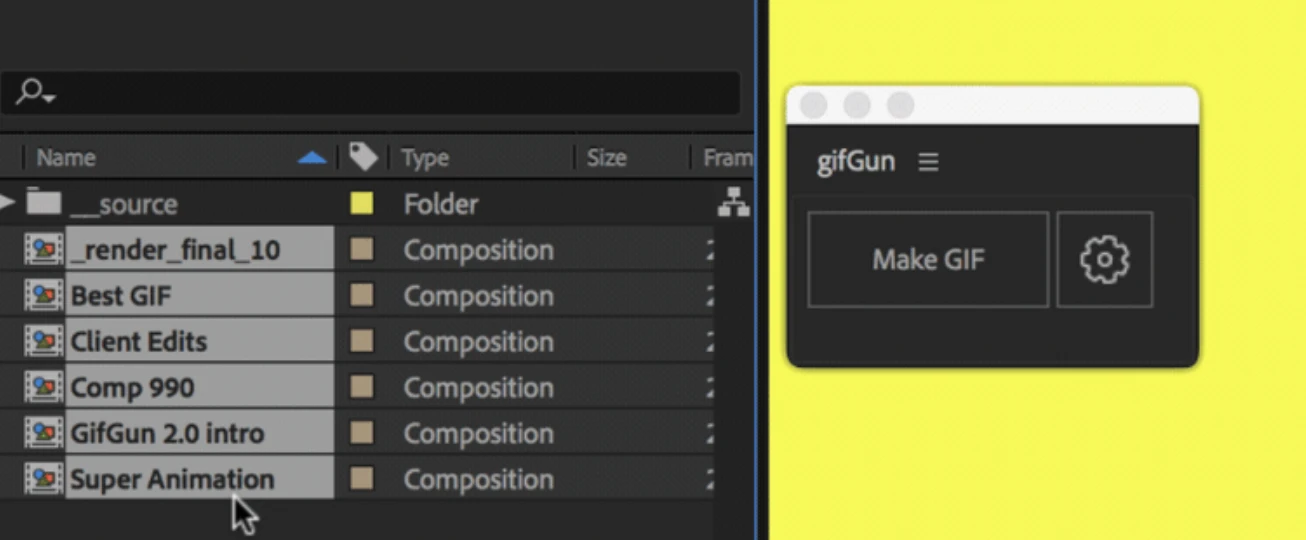Select the Super Animation composition
The image size is (1306, 540).
coord(171,480)
